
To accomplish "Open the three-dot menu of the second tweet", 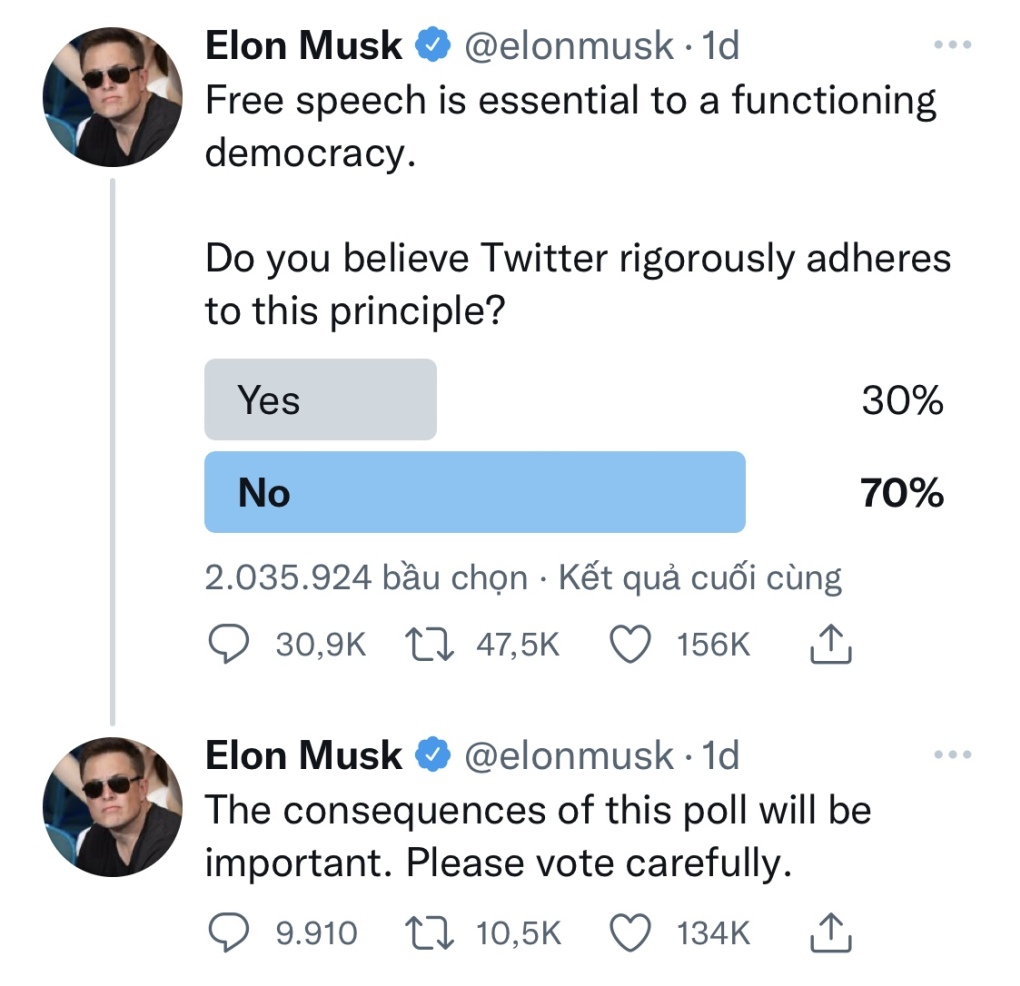I will [x=951, y=755].
